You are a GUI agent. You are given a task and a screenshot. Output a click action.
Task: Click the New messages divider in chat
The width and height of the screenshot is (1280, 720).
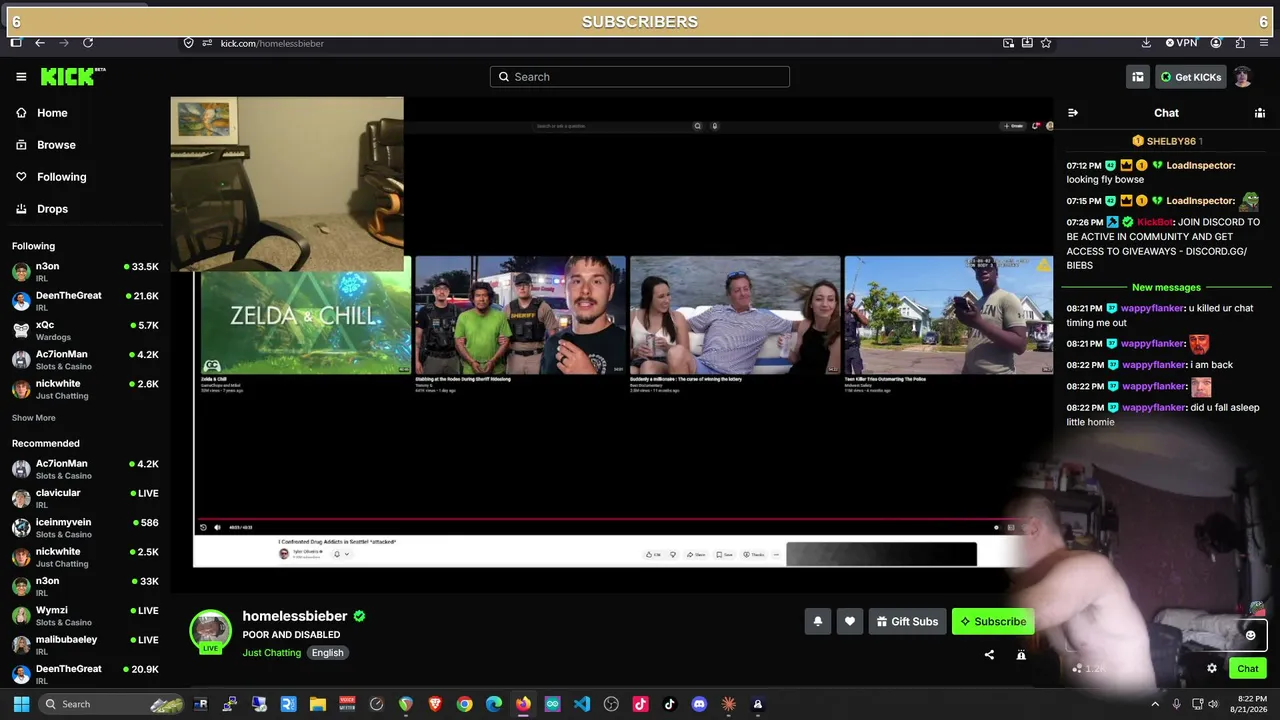1166,287
